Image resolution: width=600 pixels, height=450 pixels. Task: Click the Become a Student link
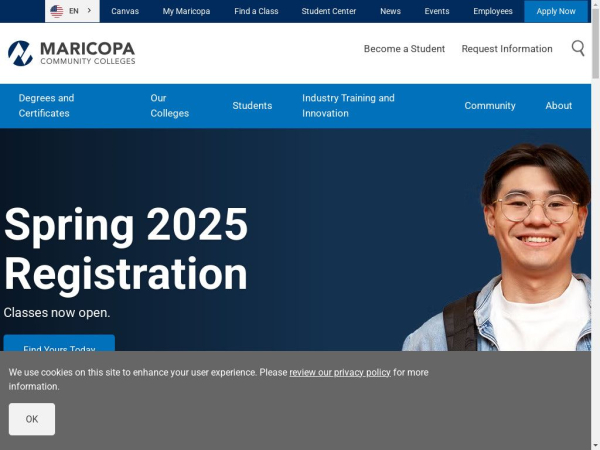tap(404, 49)
